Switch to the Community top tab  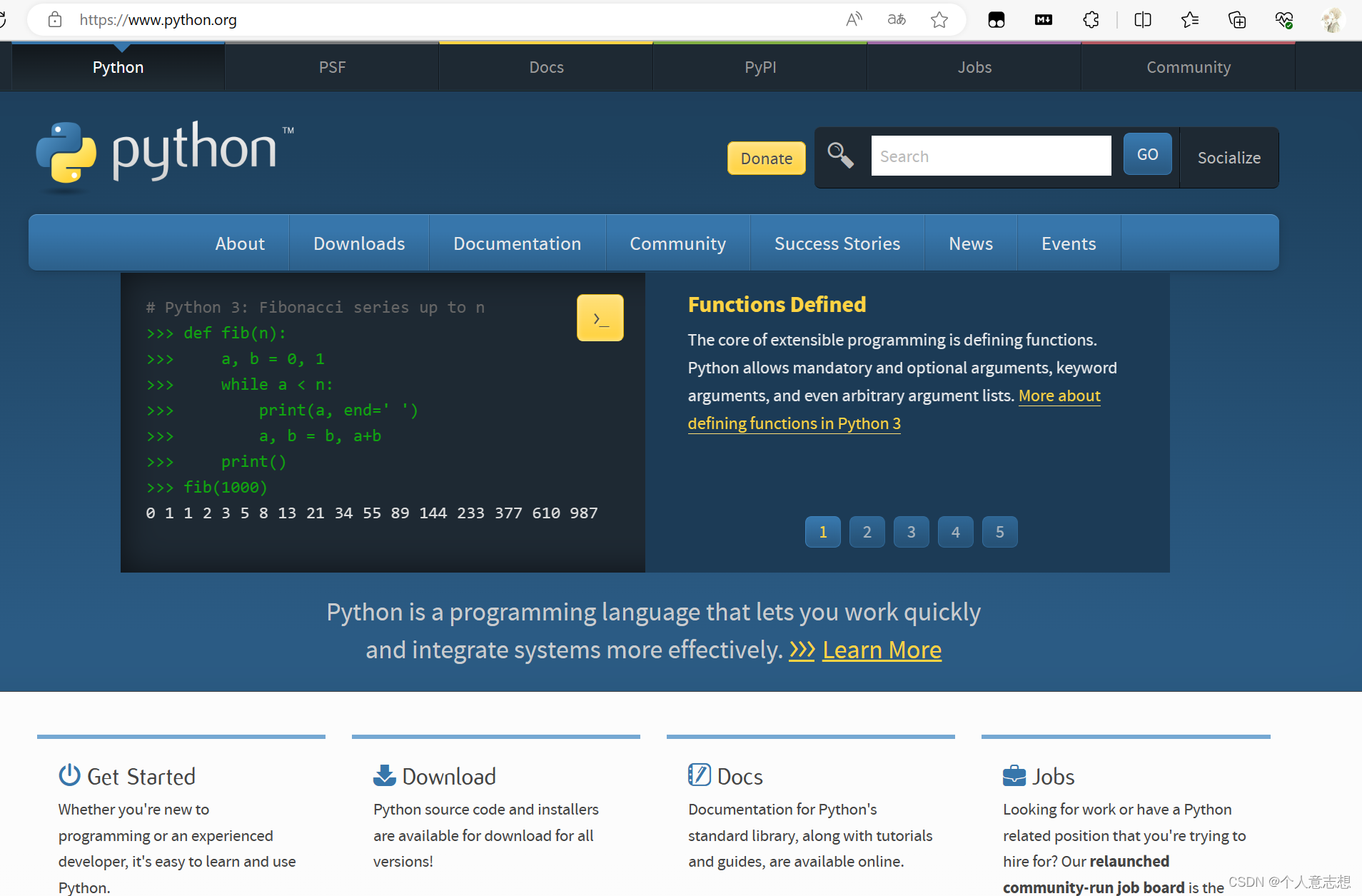(x=1189, y=67)
